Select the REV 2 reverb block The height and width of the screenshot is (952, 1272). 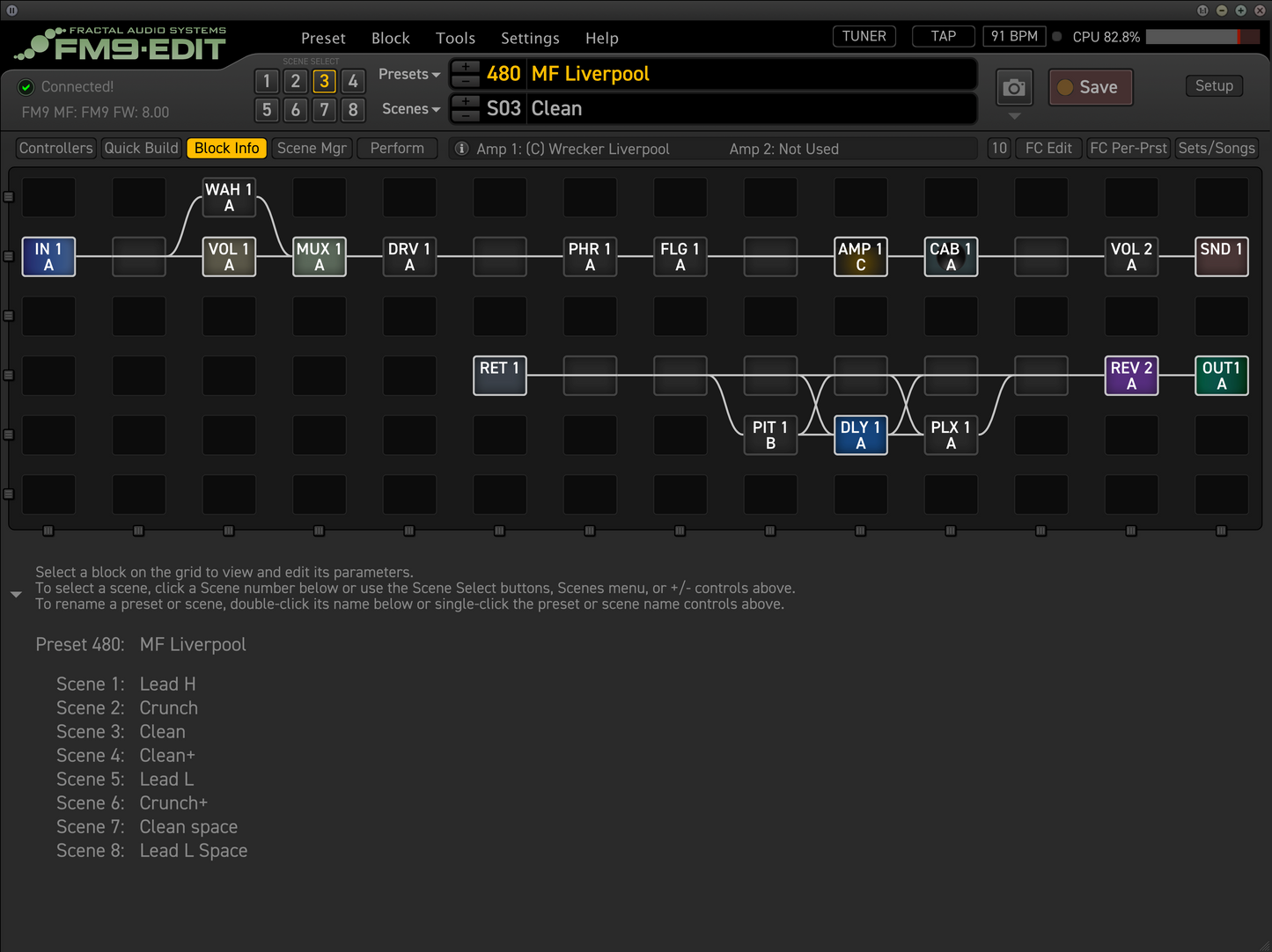(1131, 376)
